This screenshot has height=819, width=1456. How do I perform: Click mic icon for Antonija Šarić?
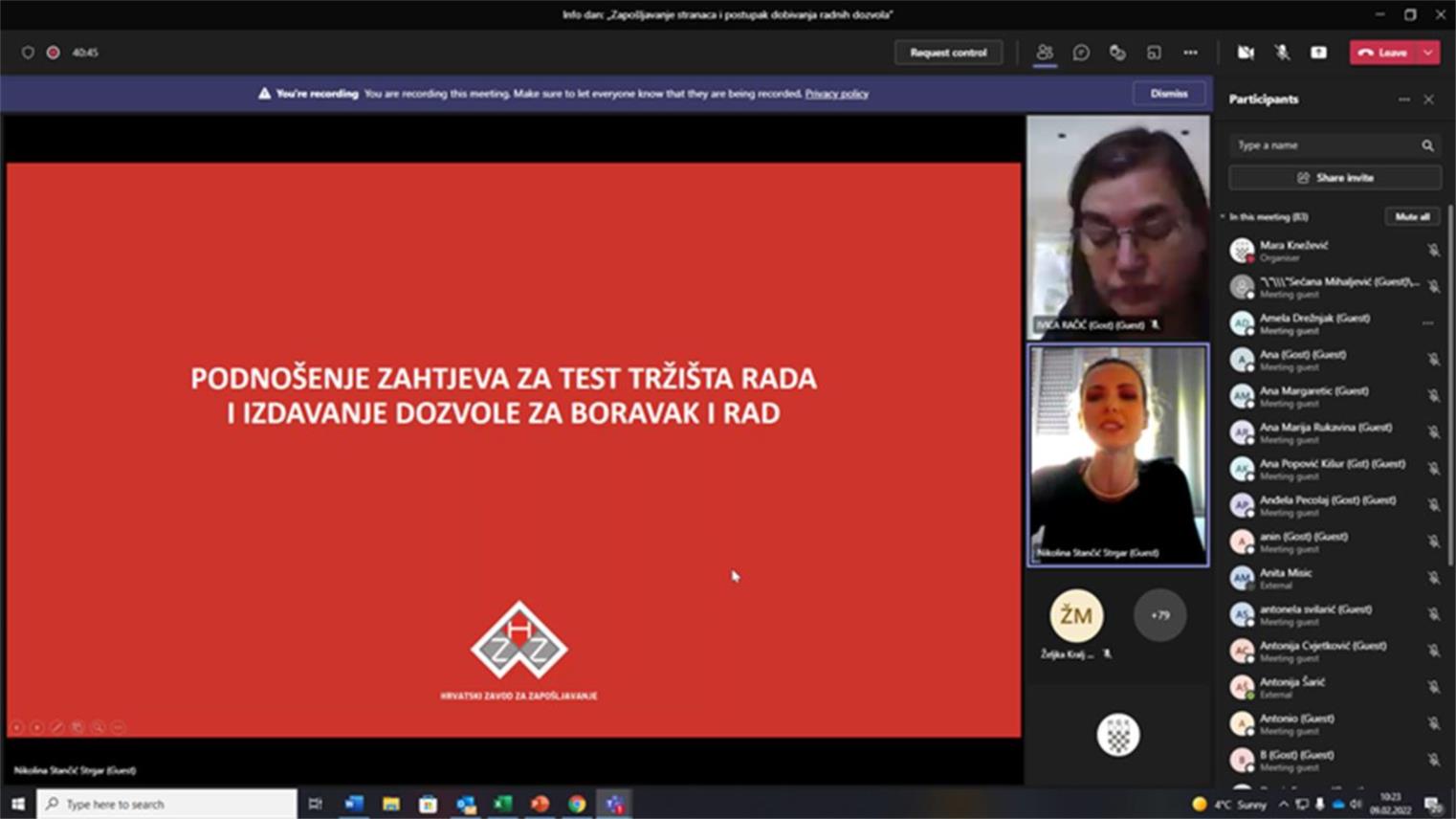click(x=1433, y=687)
